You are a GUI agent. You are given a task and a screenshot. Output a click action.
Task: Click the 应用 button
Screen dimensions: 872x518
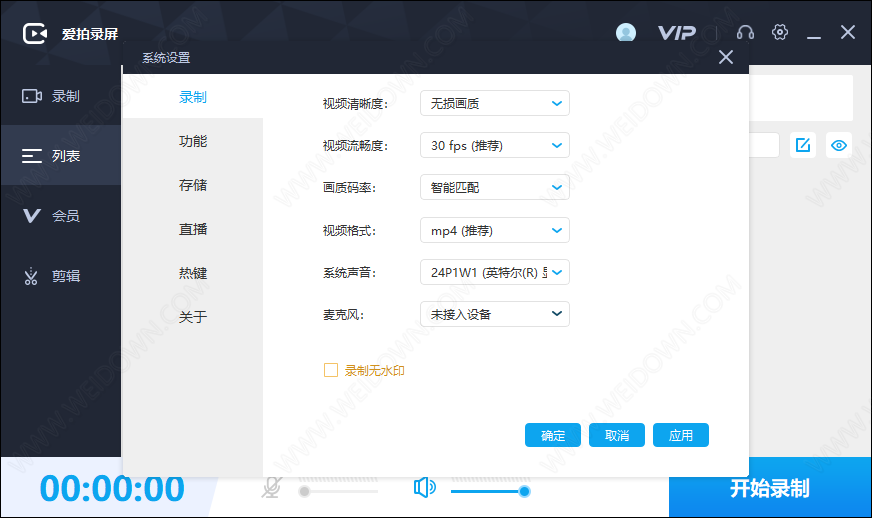tap(681, 435)
